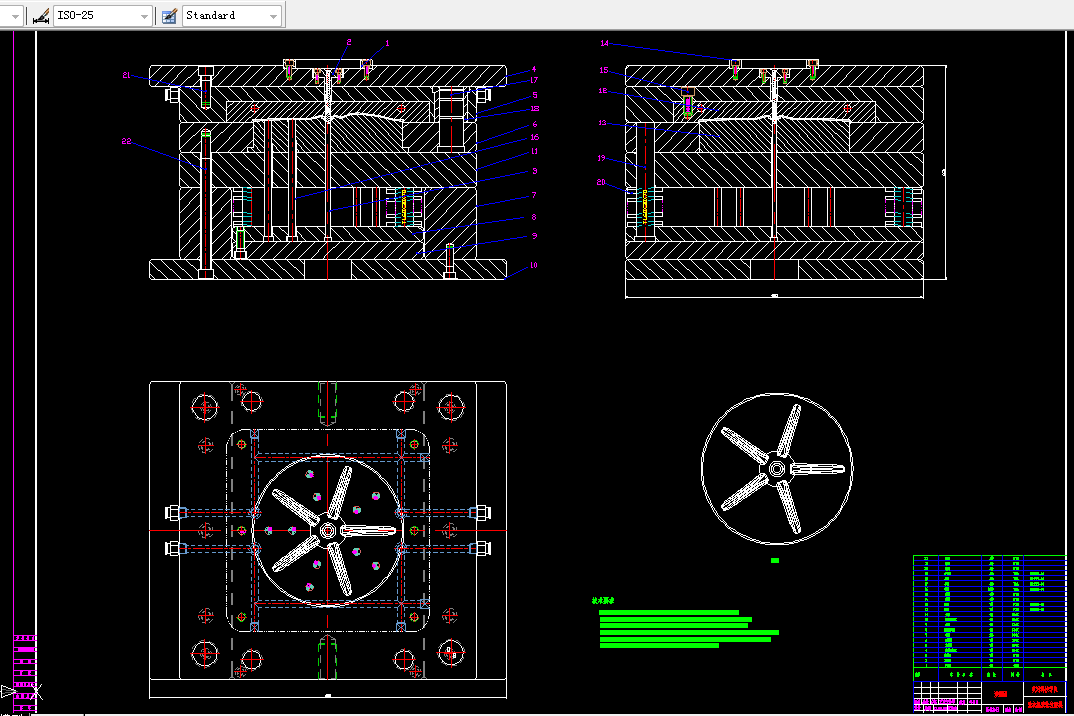The width and height of the screenshot is (1074, 716).
Task: Select part balloon label 5
Action: pos(535,95)
